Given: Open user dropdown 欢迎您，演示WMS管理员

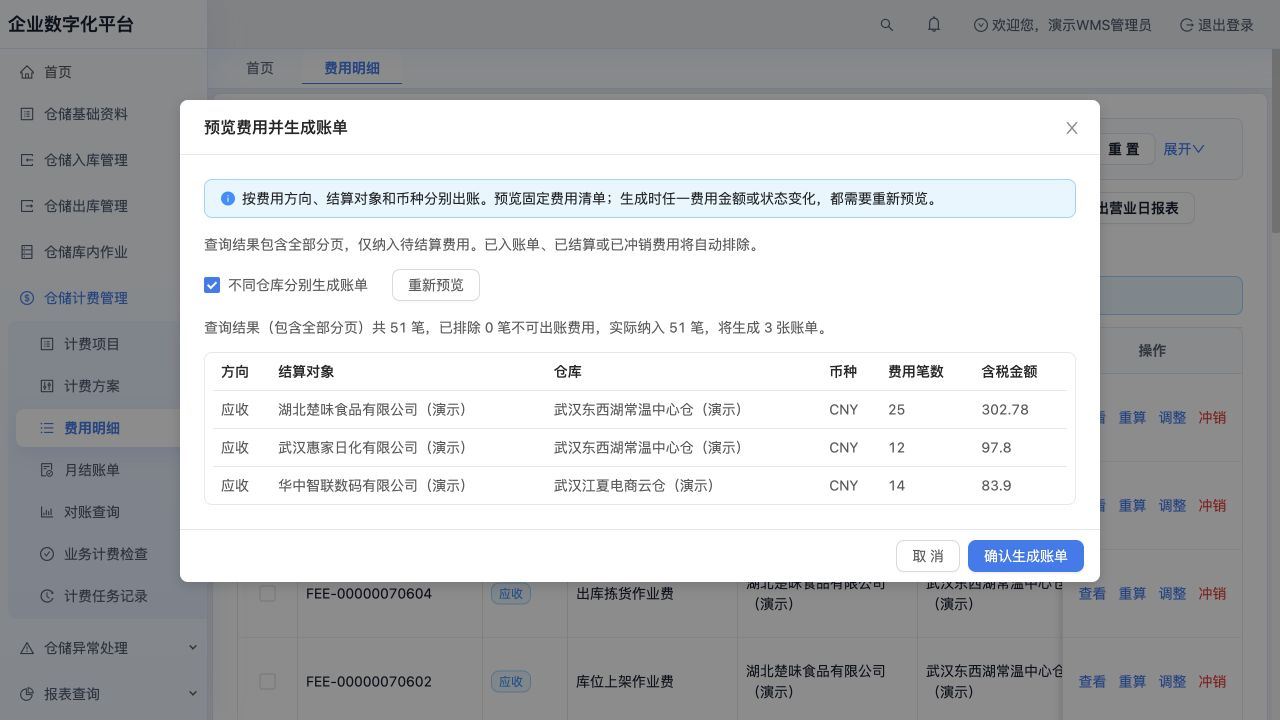Looking at the screenshot, I should [x=1062, y=25].
